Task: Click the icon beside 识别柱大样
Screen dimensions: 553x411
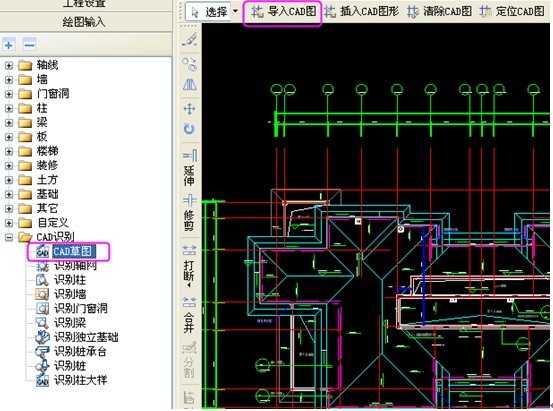Action: click(42, 380)
